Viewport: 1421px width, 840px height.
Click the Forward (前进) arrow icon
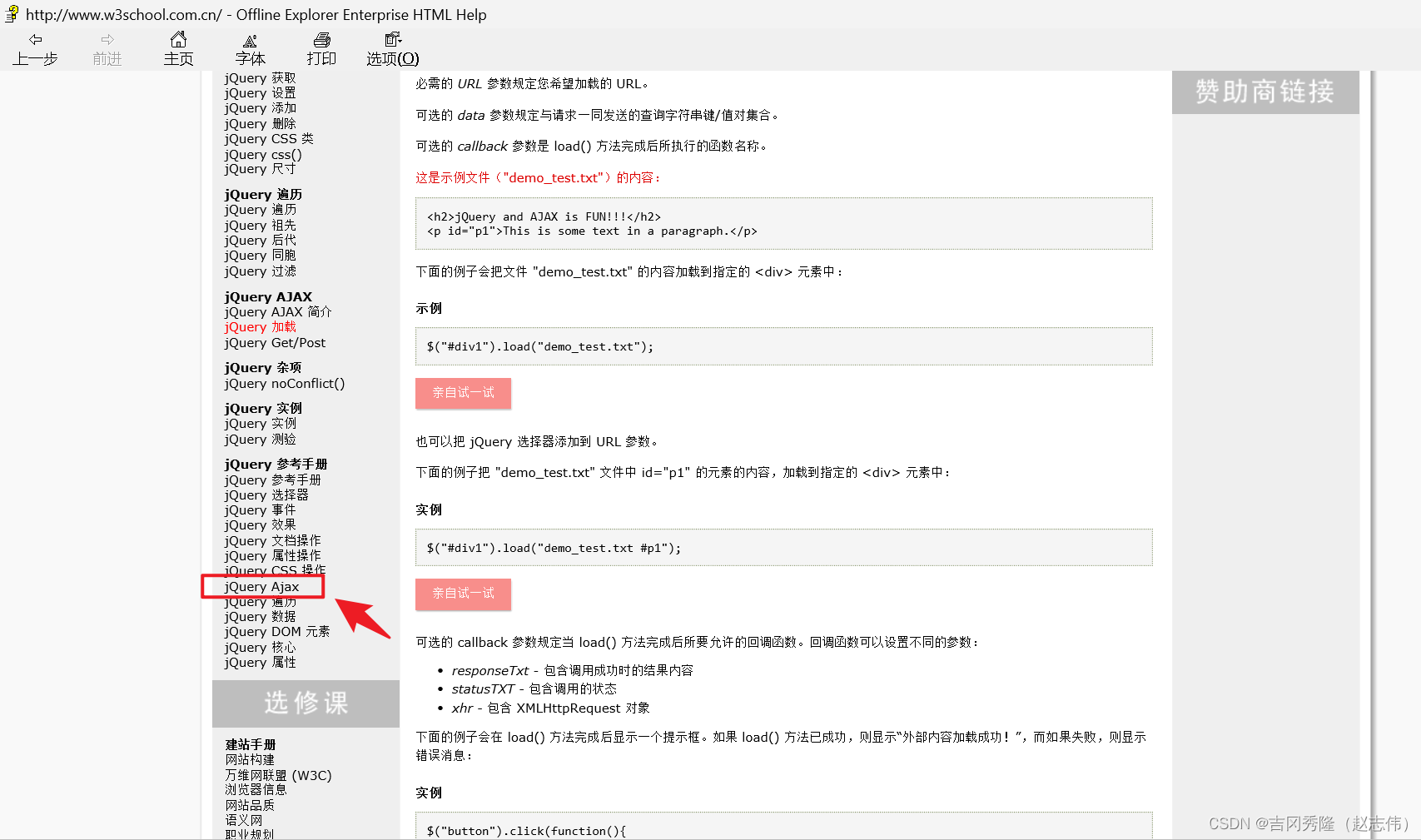point(107,39)
